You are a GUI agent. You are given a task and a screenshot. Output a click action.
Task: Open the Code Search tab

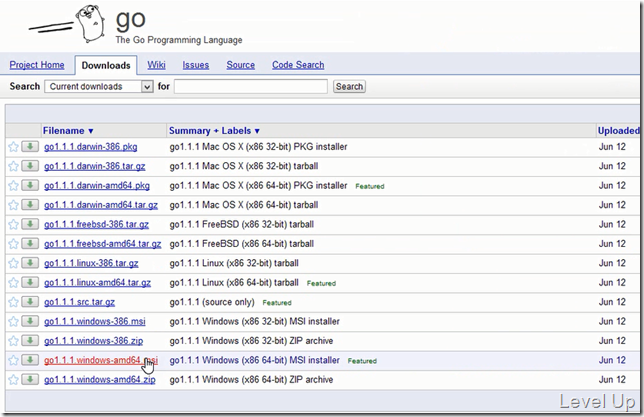point(298,65)
